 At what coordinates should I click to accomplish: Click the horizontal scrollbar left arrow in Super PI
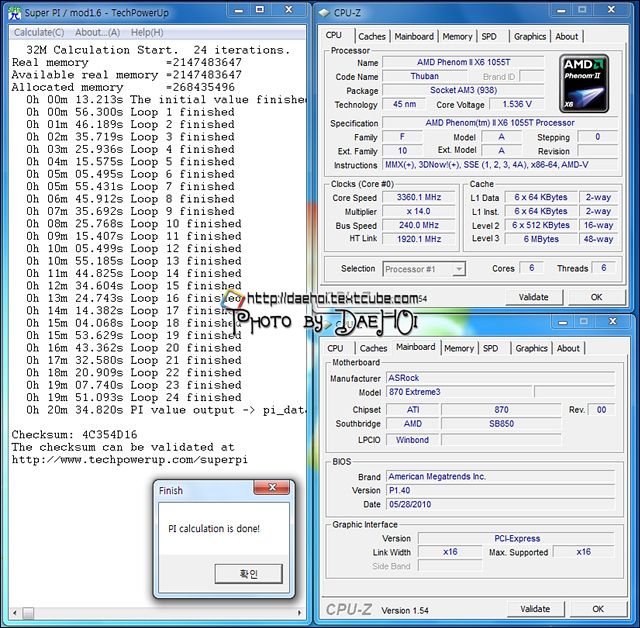point(15,613)
